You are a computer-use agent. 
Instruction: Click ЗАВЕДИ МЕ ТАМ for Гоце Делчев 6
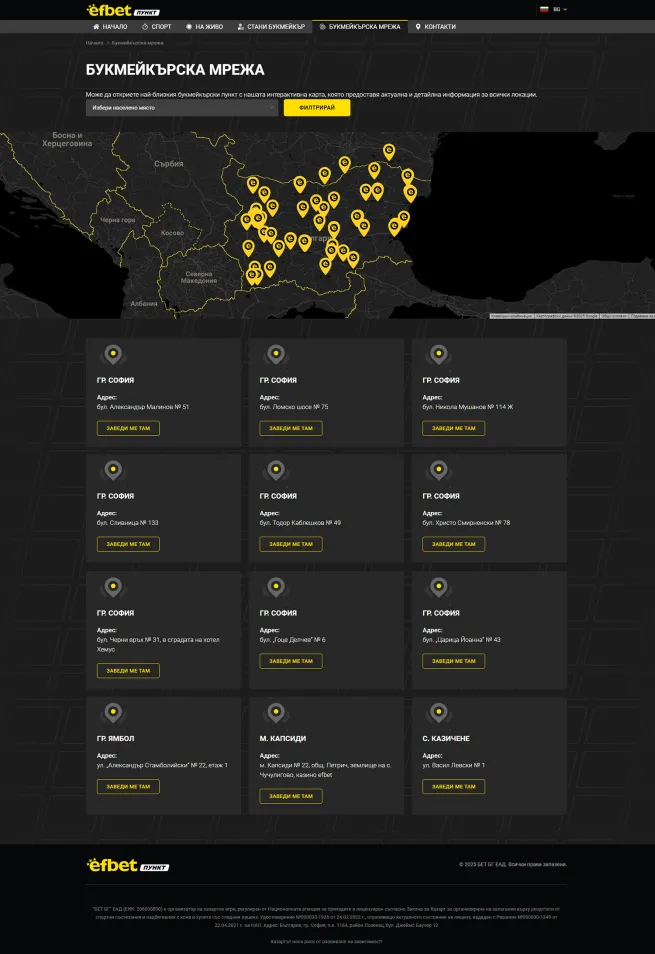291,661
